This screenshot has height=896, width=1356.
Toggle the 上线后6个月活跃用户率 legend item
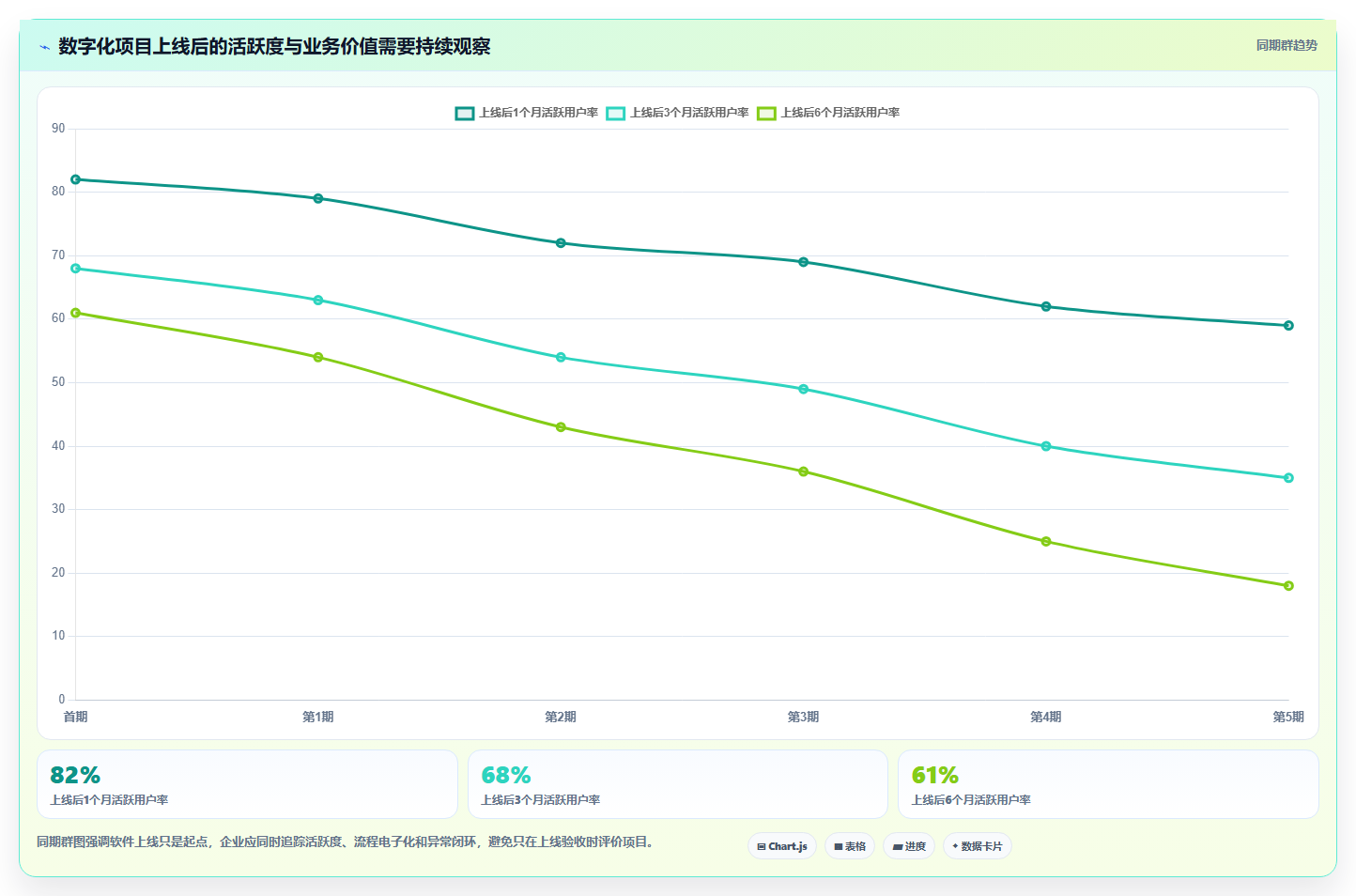coord(829,113)
